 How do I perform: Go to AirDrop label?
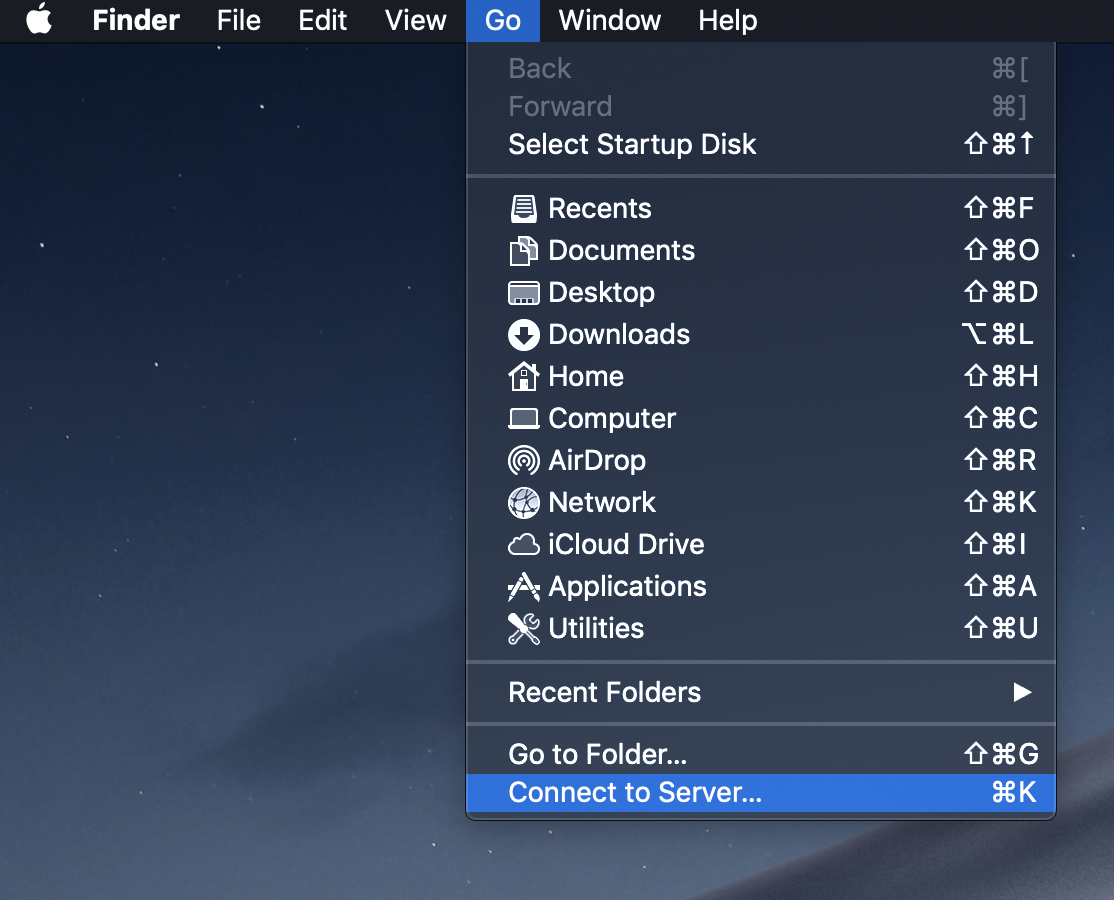597,460
